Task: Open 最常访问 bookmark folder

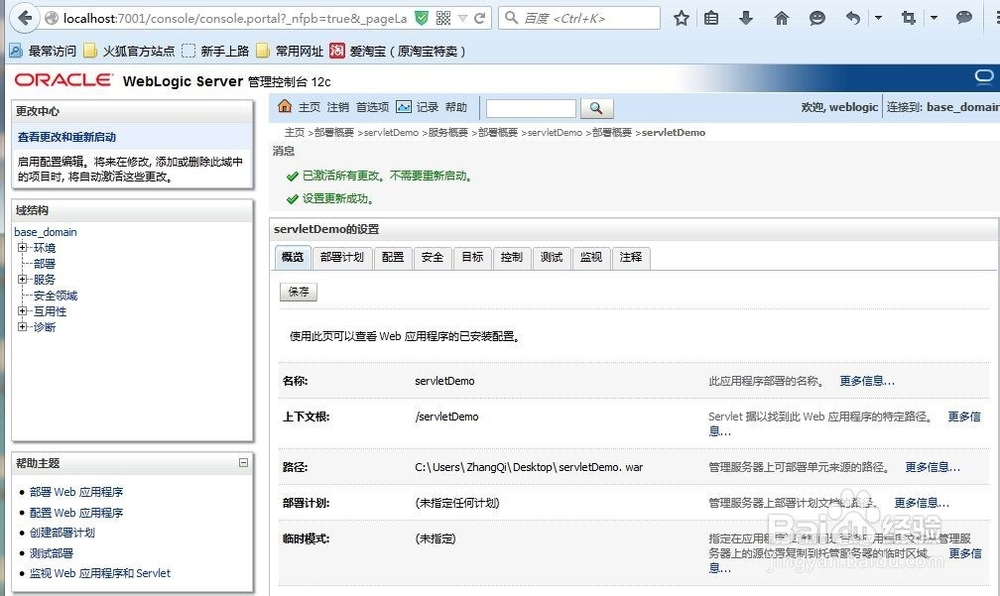Action: click(43, 51)
